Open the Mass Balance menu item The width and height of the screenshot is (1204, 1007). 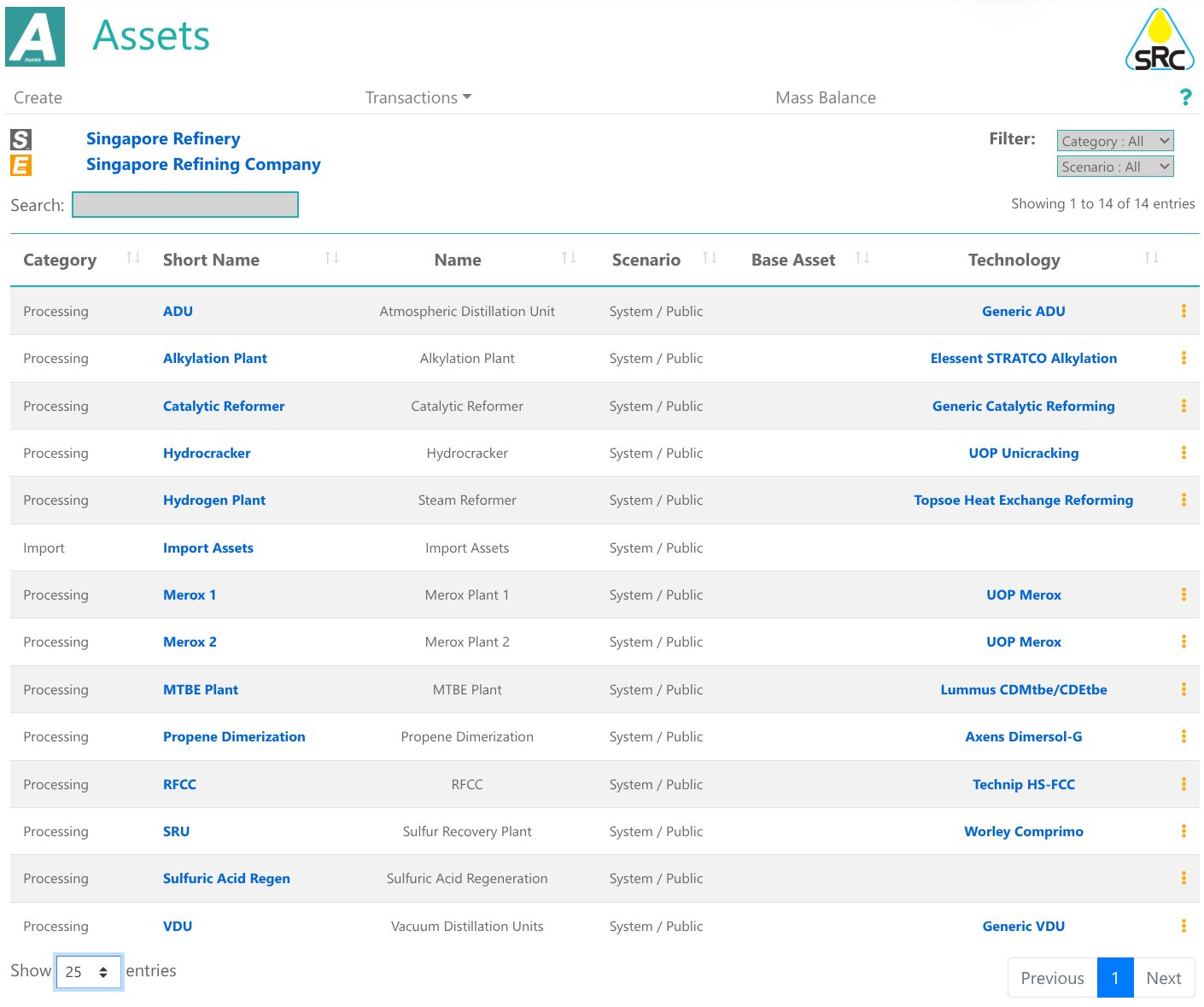click(826, 97)
